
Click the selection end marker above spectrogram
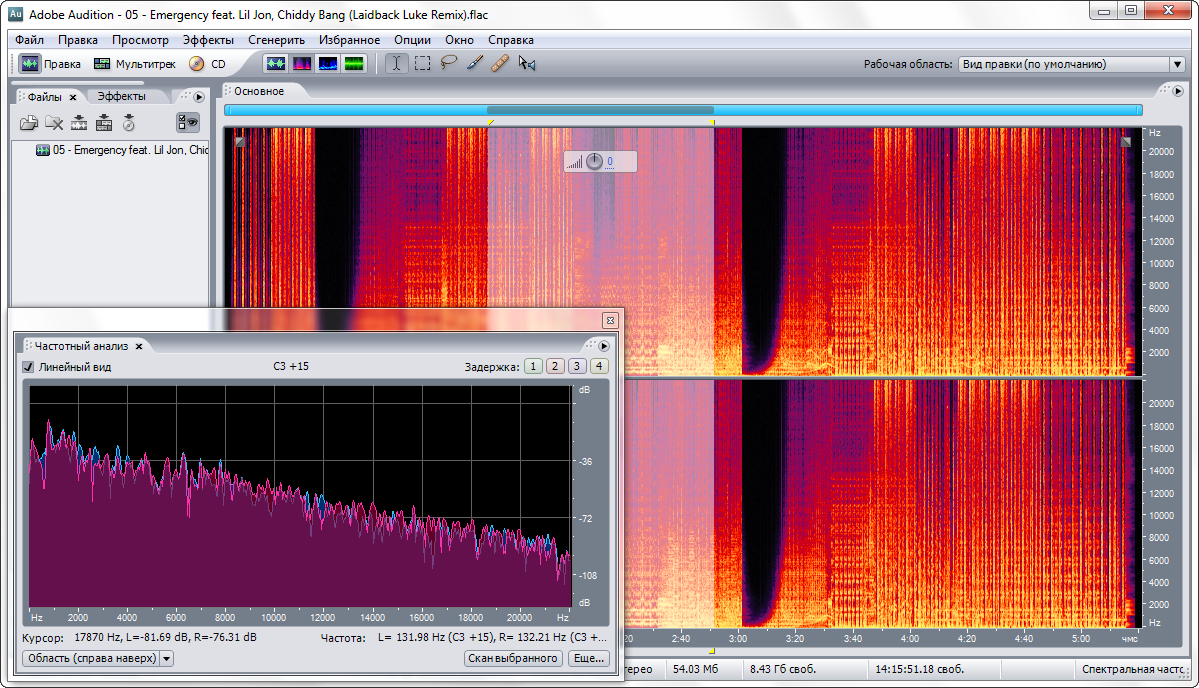point(712,122)
